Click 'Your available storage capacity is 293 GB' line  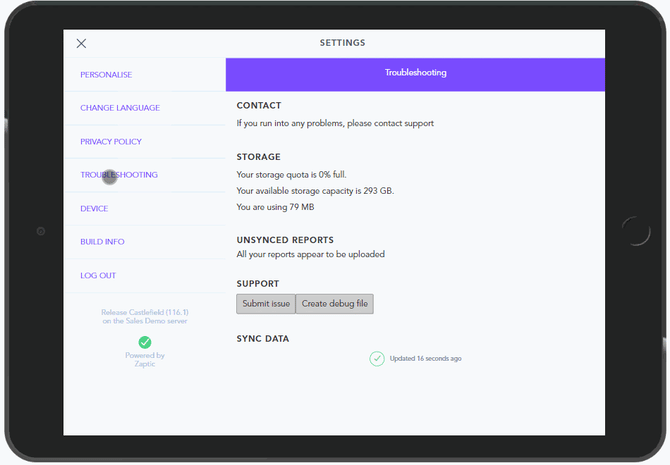tap(315, 191)
